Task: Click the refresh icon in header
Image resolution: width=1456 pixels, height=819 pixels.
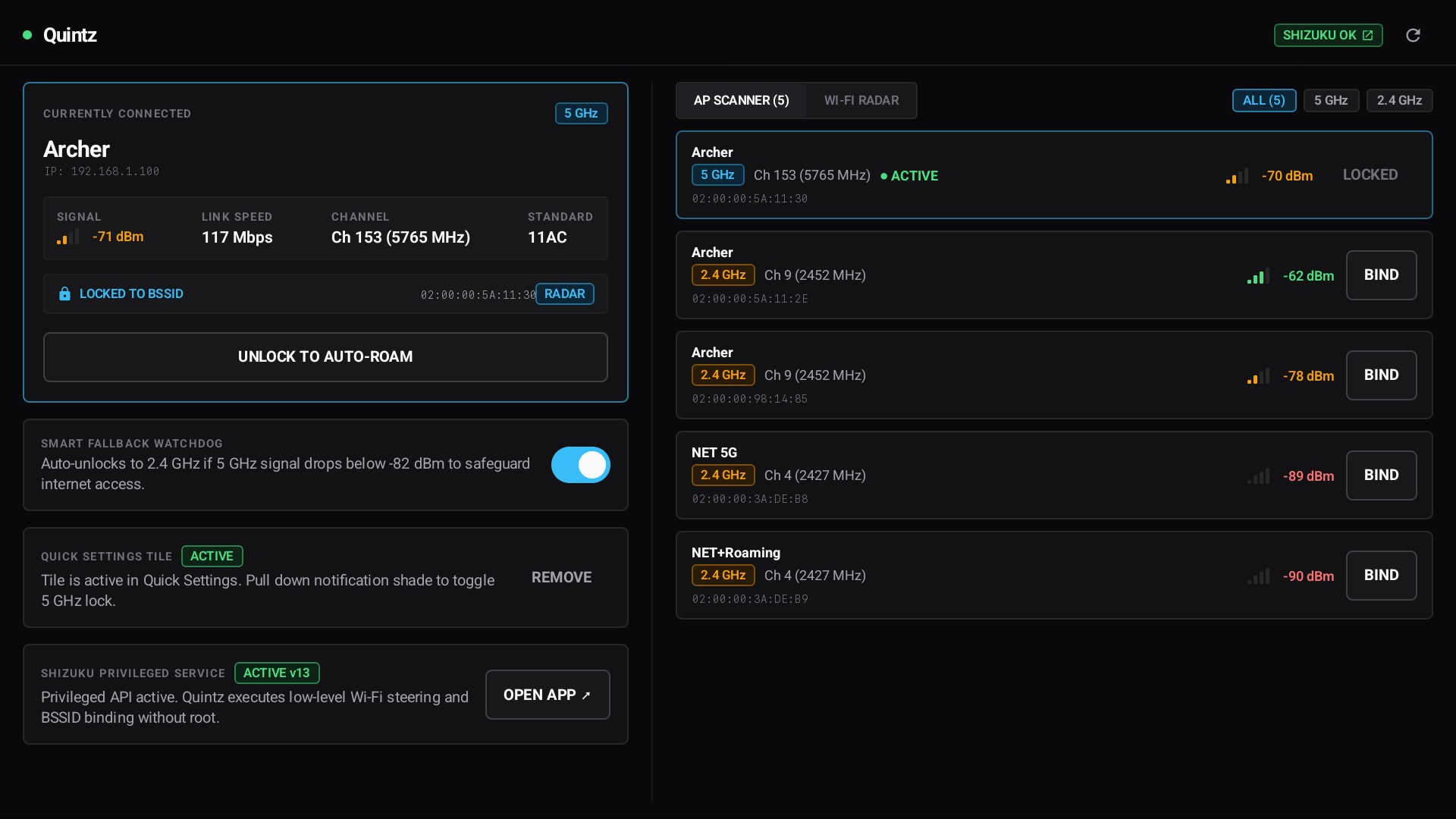Action: pos(1413,35)
